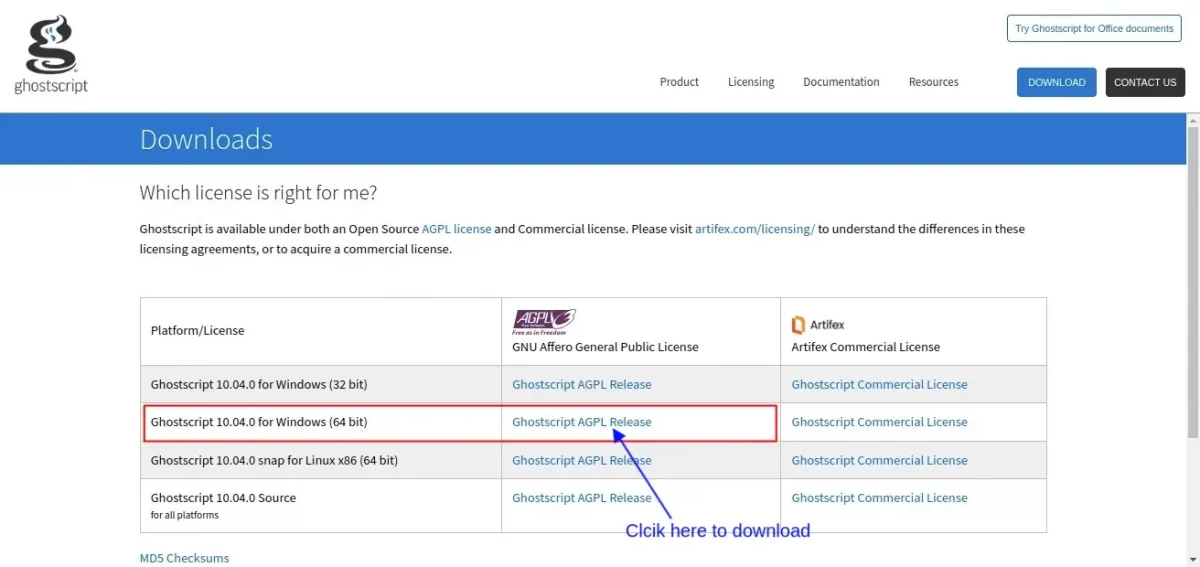The width and height of the screenshot is (1200, 567).
Task: Click 'Ghostscript 10.04.0 snap for Linux x86' cell
Action: pyautogui.click(x=321, y=460)
